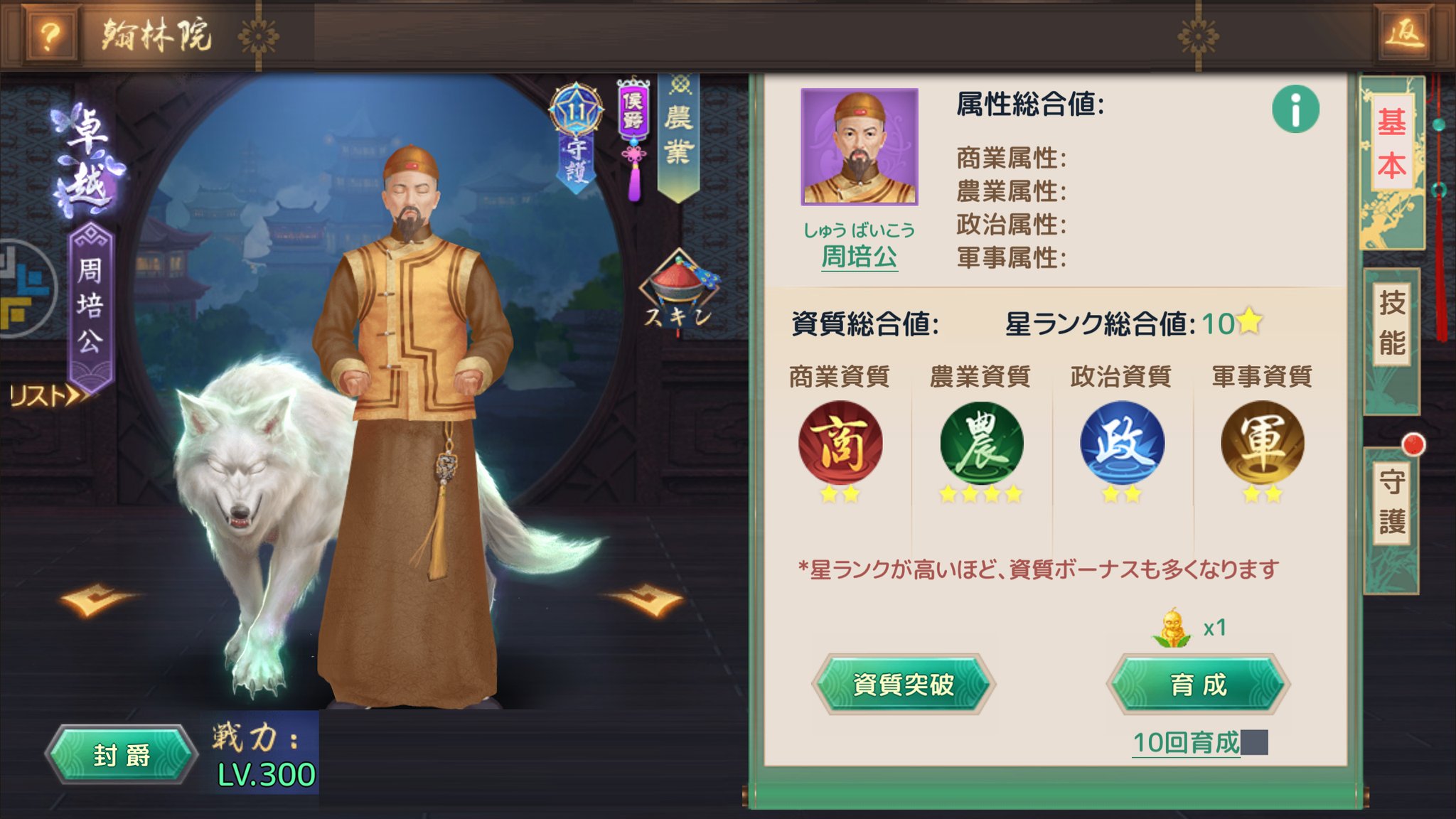The height and width of the screenshot is (819, 1456).
Task: Select the brown 軍 military aptitude icon
Action: tap(1263, 444)
